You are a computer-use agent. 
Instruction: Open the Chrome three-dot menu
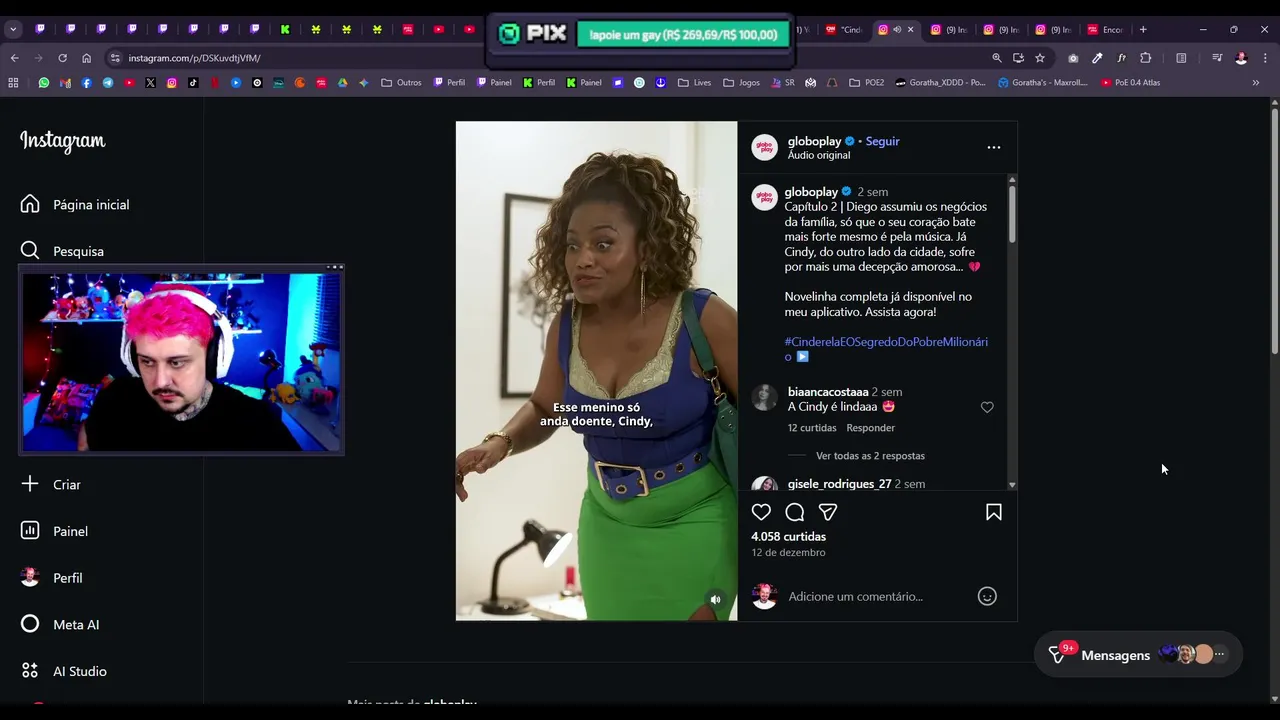(x=1264, y=58)
